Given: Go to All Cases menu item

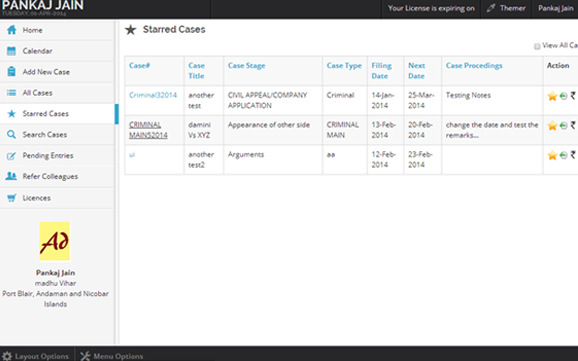Looking at the screenshot, I should (57, 93).
